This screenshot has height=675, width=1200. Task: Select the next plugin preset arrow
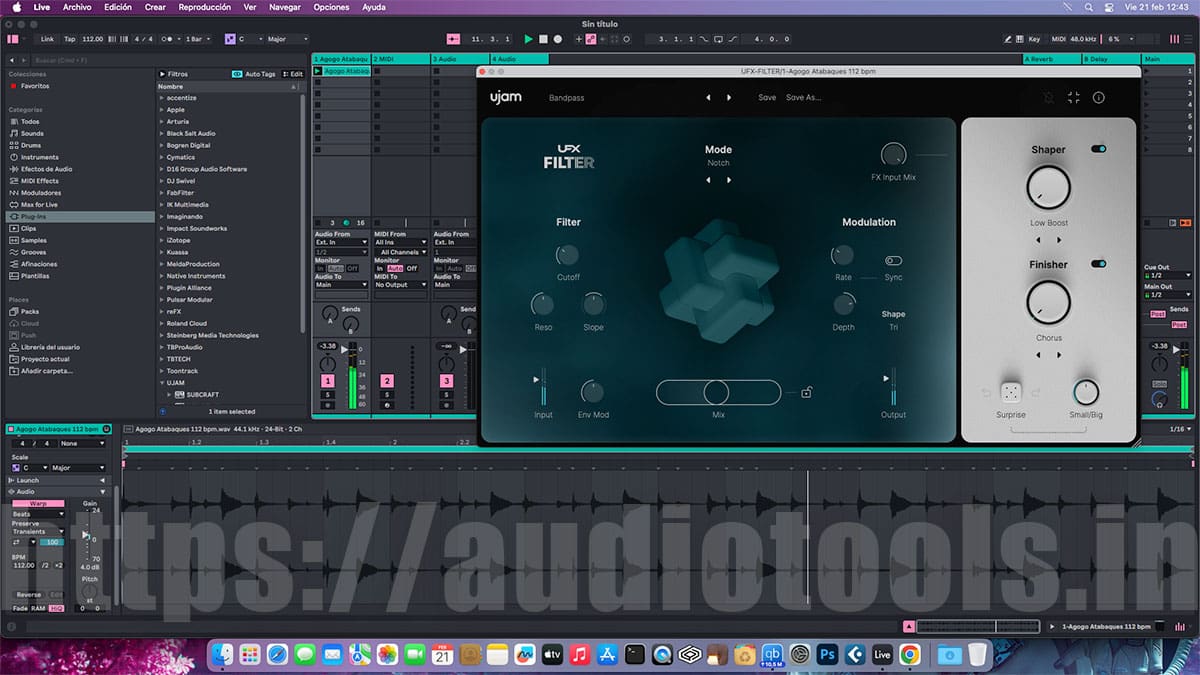click(x=729, y=98)
